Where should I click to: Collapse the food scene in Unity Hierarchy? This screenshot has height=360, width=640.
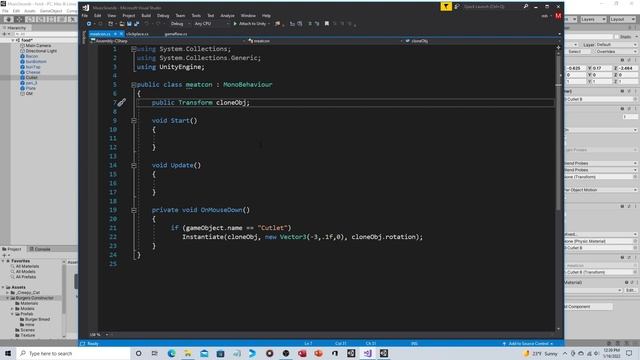13,40
